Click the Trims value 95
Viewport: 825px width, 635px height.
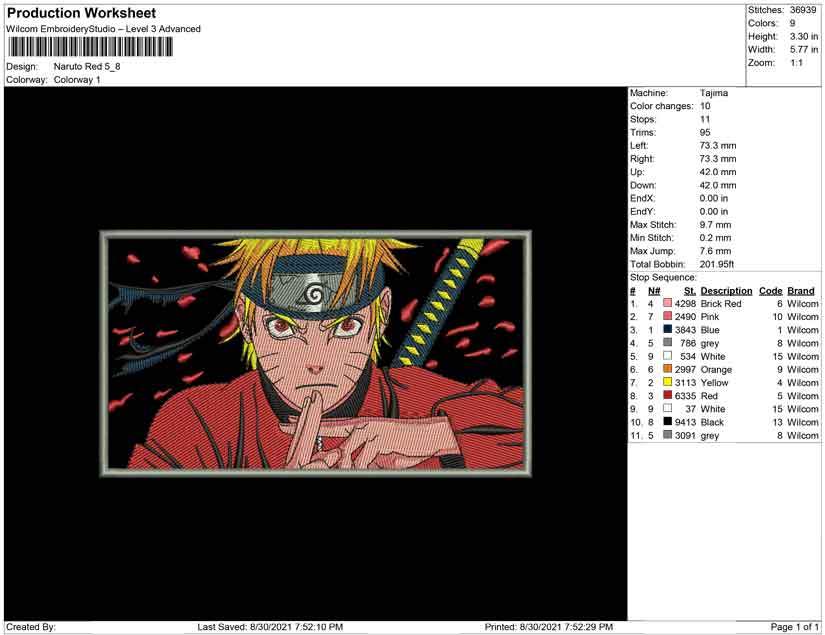point(705,133)
